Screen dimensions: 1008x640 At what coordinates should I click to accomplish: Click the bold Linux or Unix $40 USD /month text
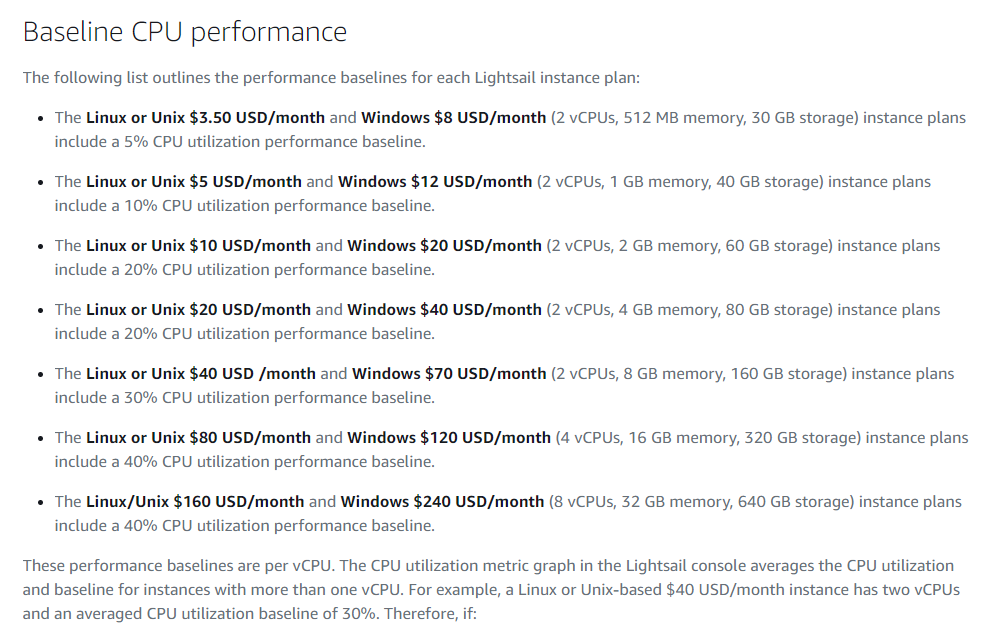pos(200,374)
